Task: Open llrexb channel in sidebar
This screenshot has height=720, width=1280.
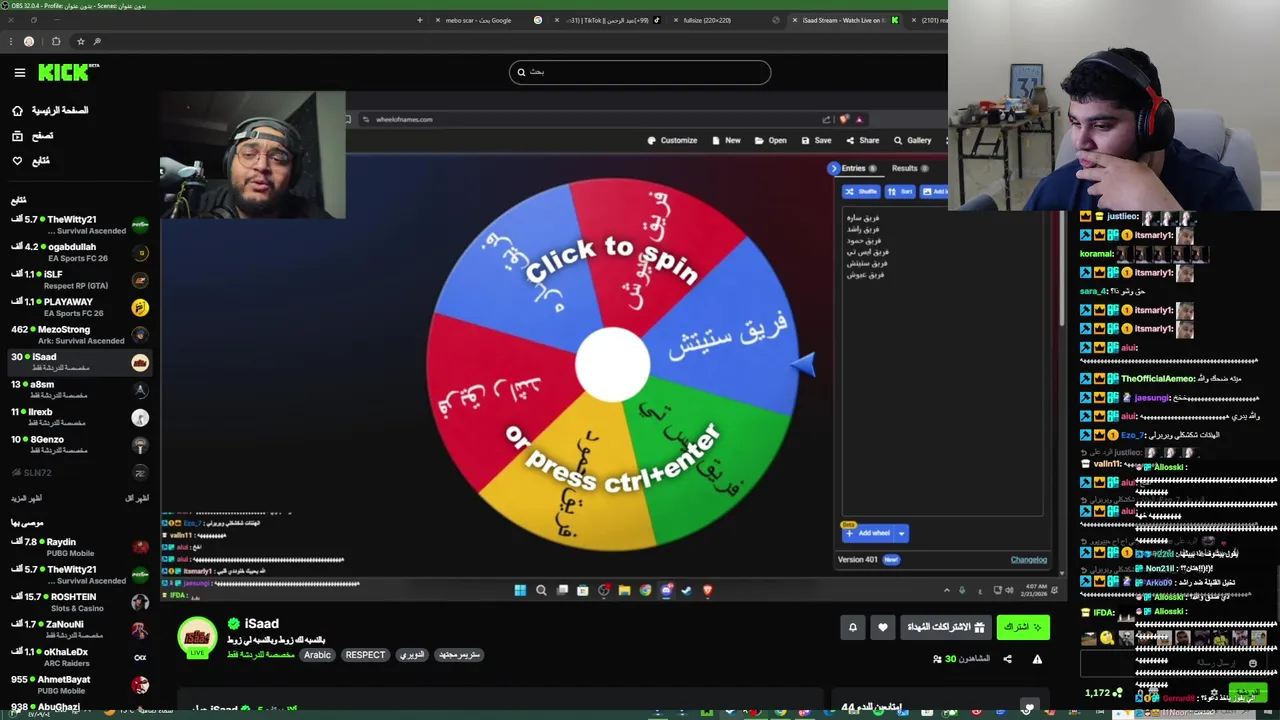Action: click(x=78, y=417)
